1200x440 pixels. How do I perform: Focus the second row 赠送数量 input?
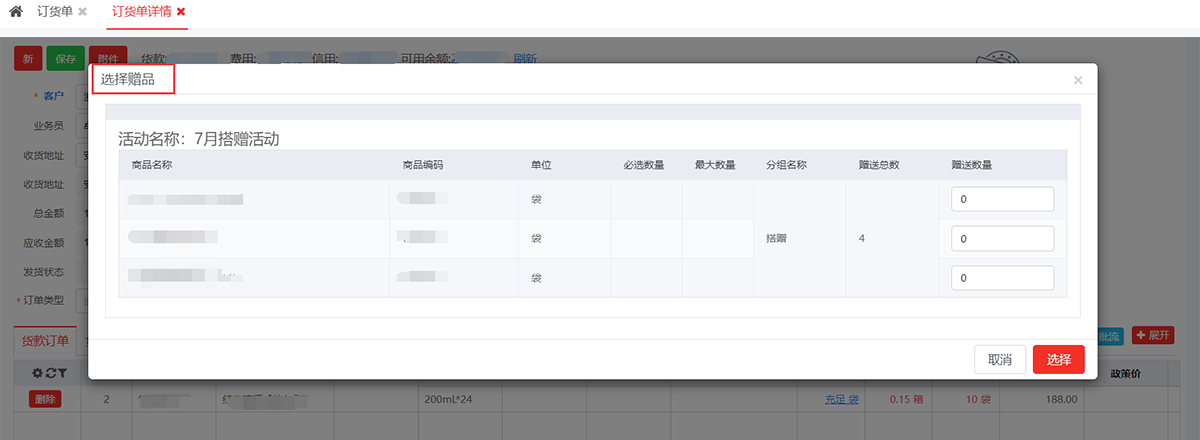point(1002,239)
